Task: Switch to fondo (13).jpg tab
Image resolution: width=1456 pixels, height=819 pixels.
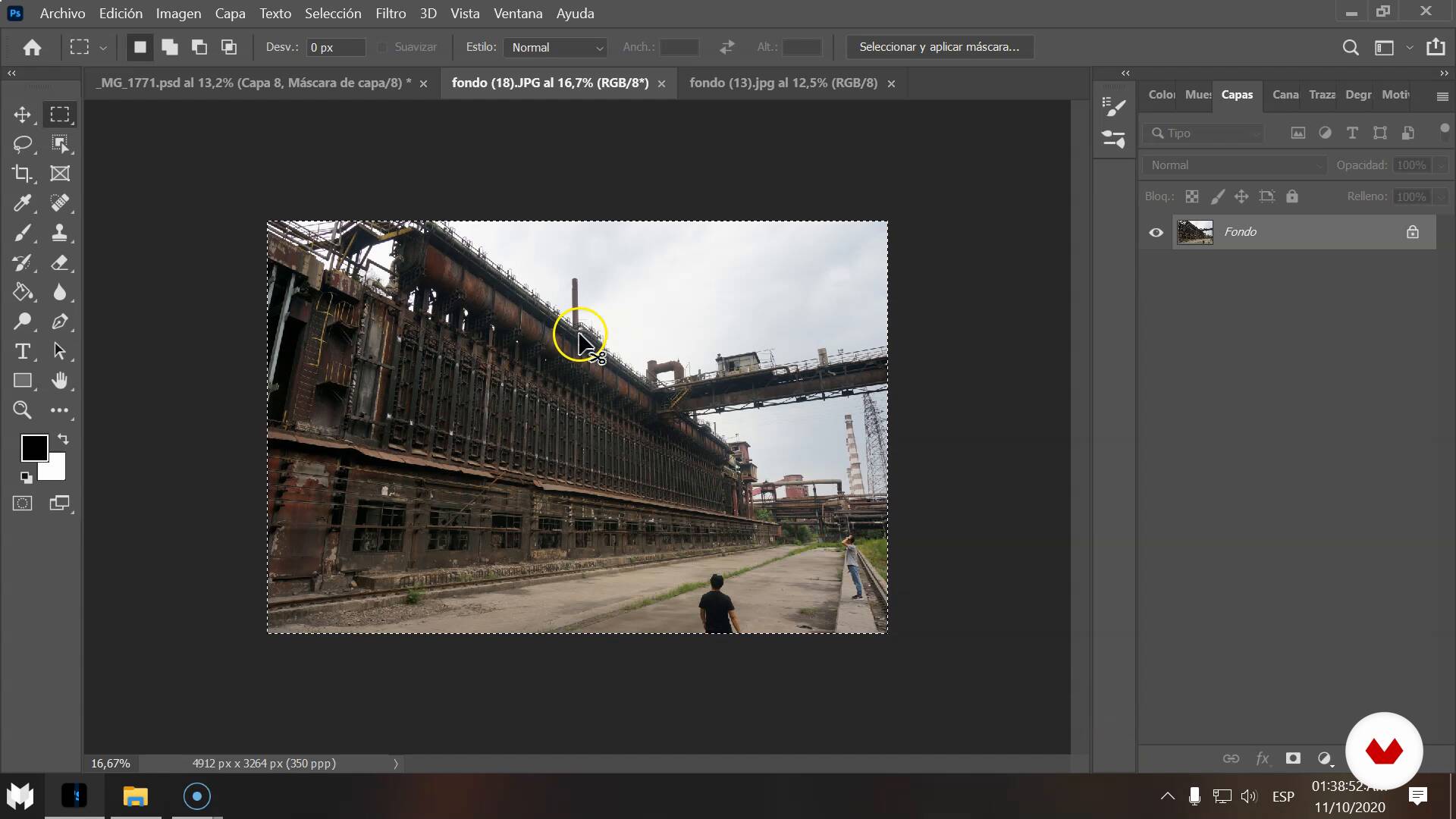Action: coord(783,83)
